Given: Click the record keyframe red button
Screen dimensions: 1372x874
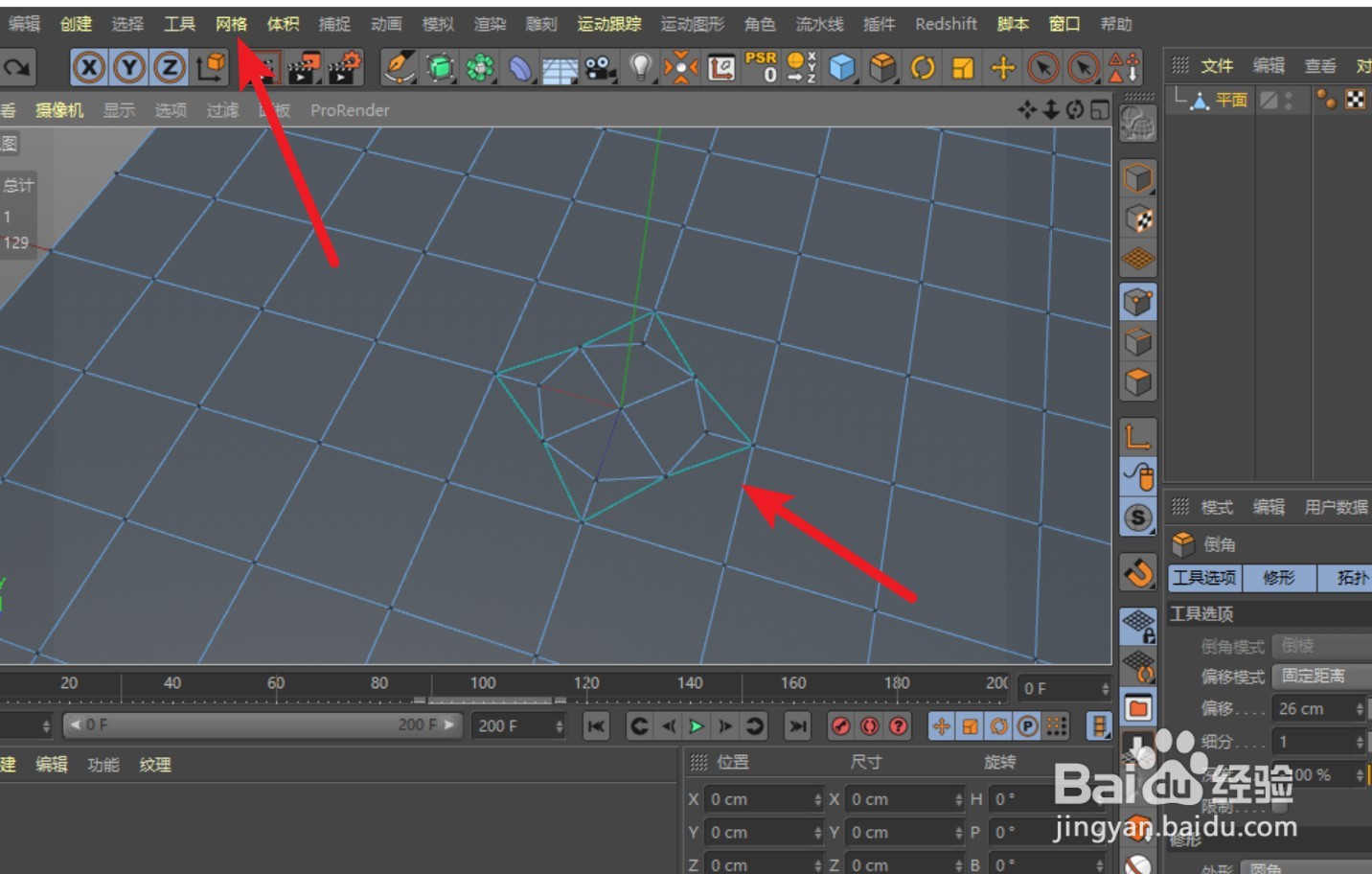Looking at the screenshot, I should pos(840,726).
